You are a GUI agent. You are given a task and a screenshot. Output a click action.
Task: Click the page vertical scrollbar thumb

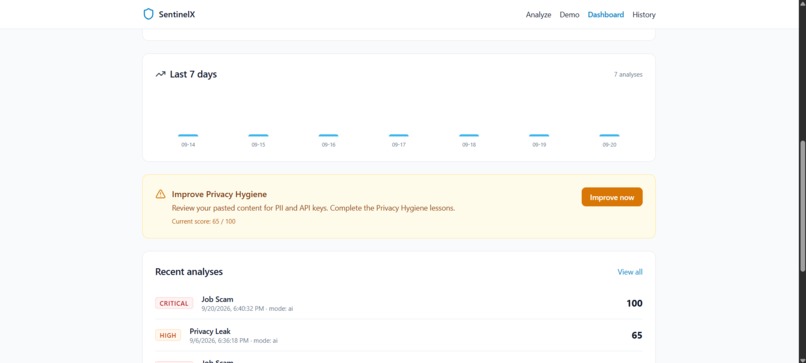802,206
